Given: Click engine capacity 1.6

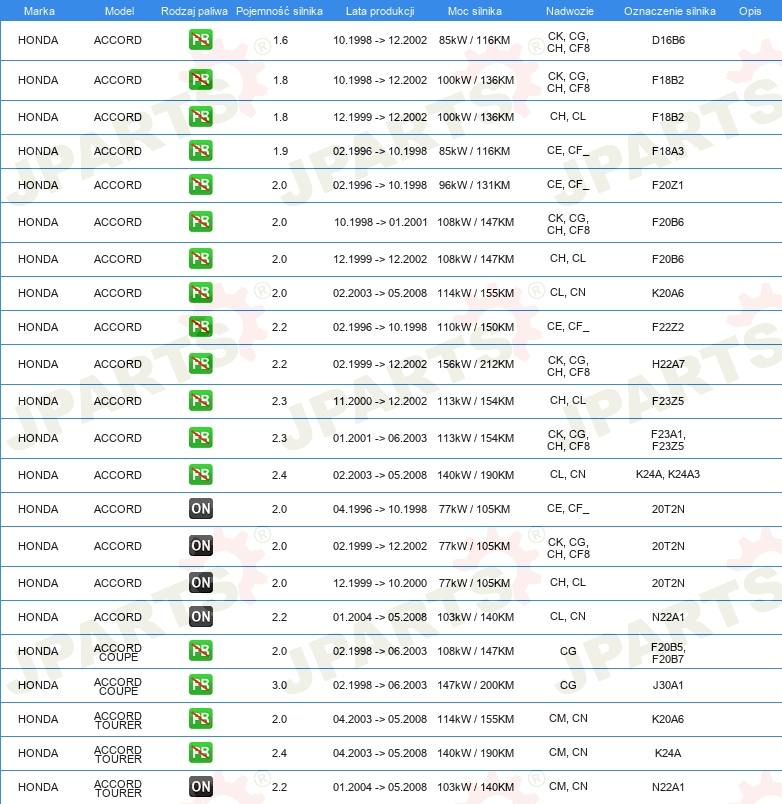Looking at the screenshot, I should (280, 40).
